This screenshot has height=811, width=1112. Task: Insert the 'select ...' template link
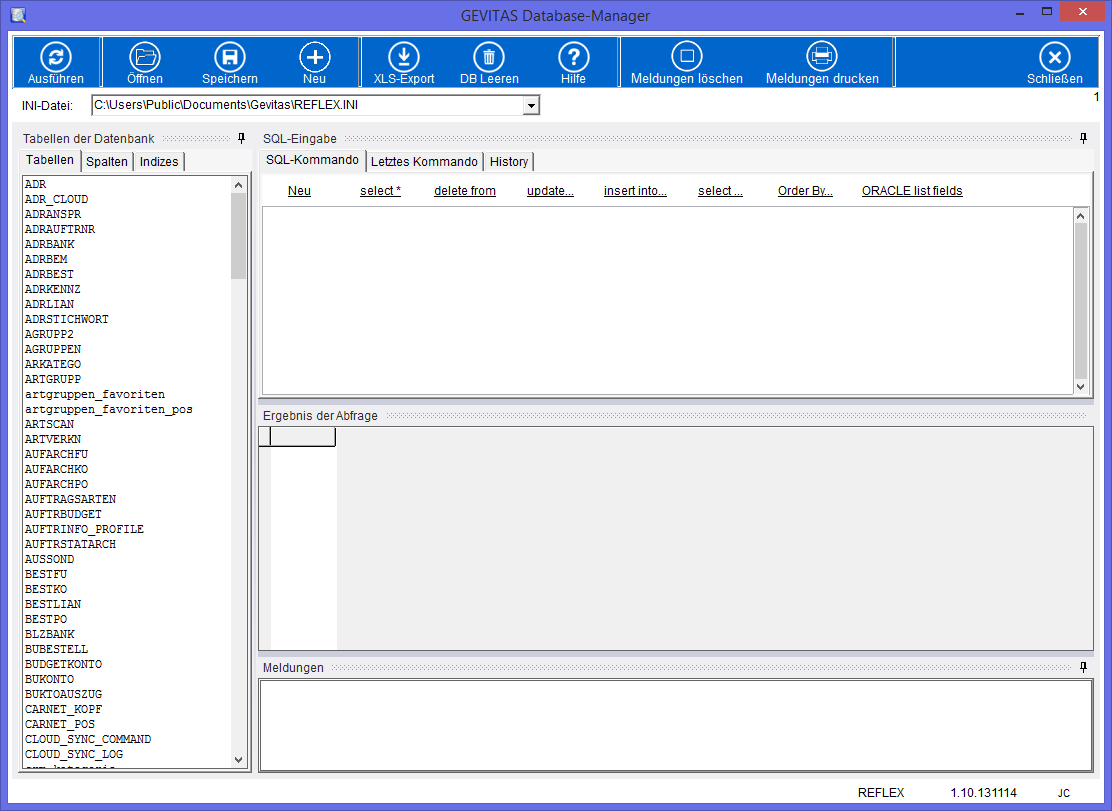coord(721,191)
